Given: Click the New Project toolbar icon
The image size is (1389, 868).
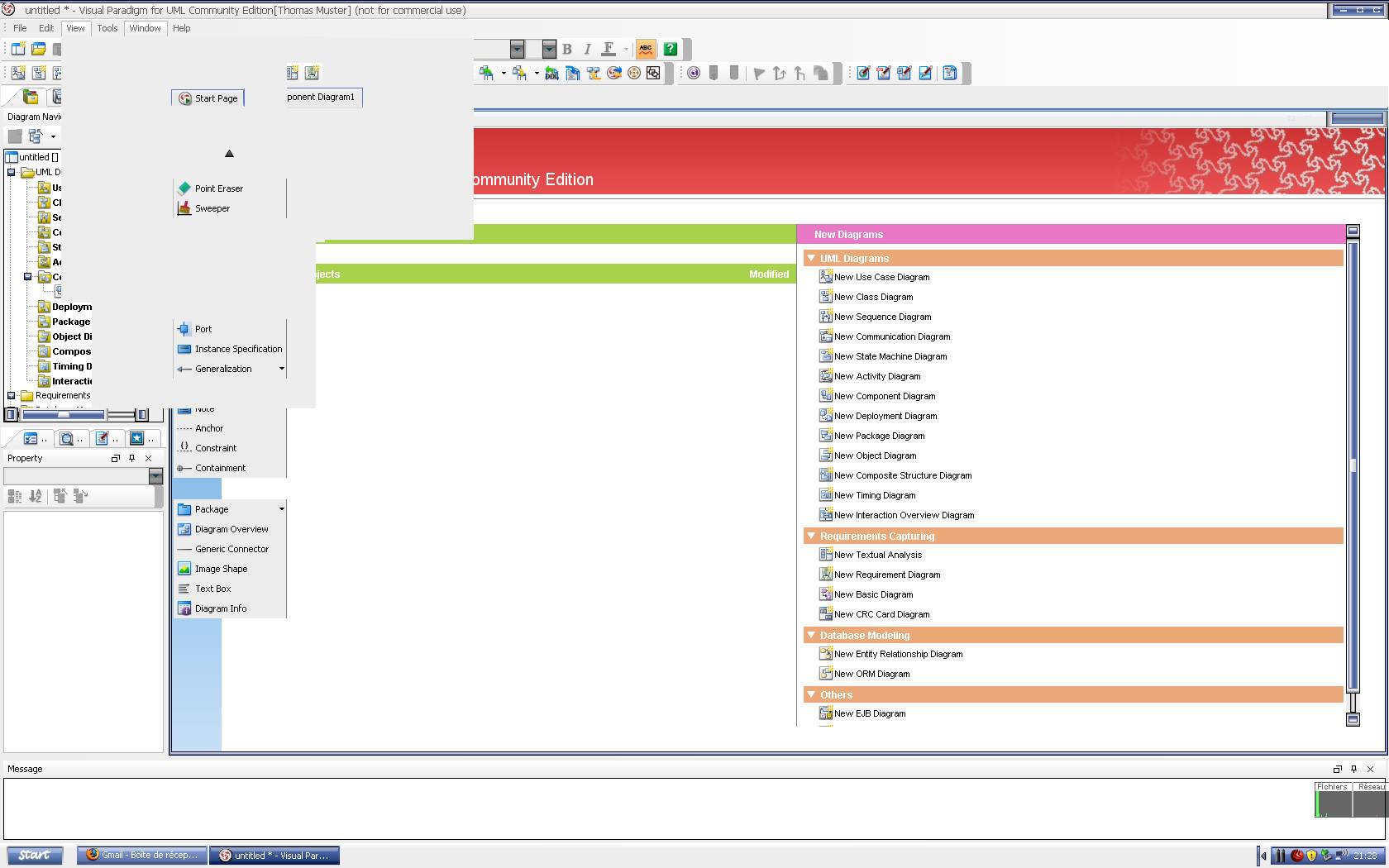Looking at the screenshot, I should tap(18, 49).
